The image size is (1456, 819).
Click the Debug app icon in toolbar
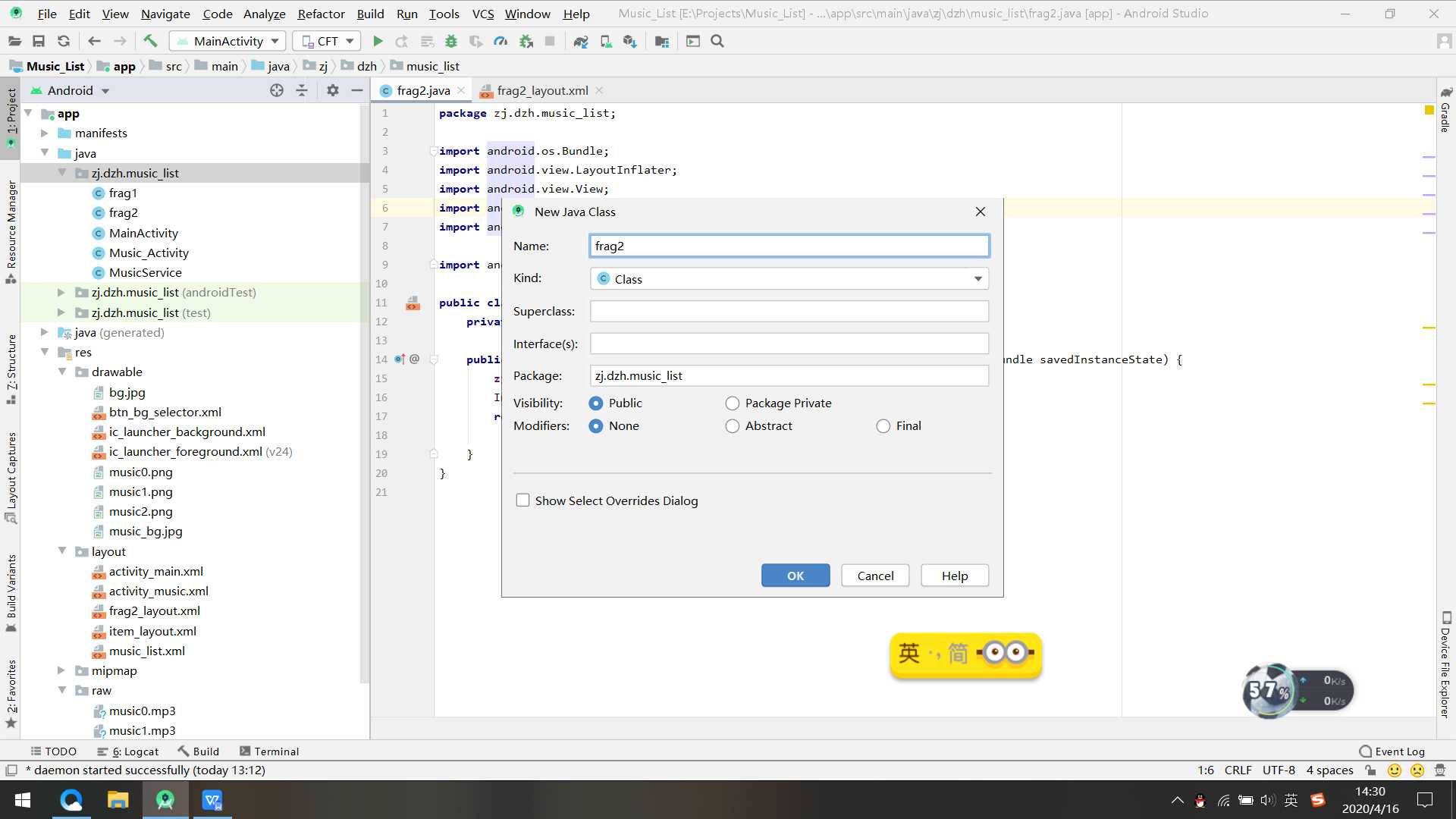point(450,41)
